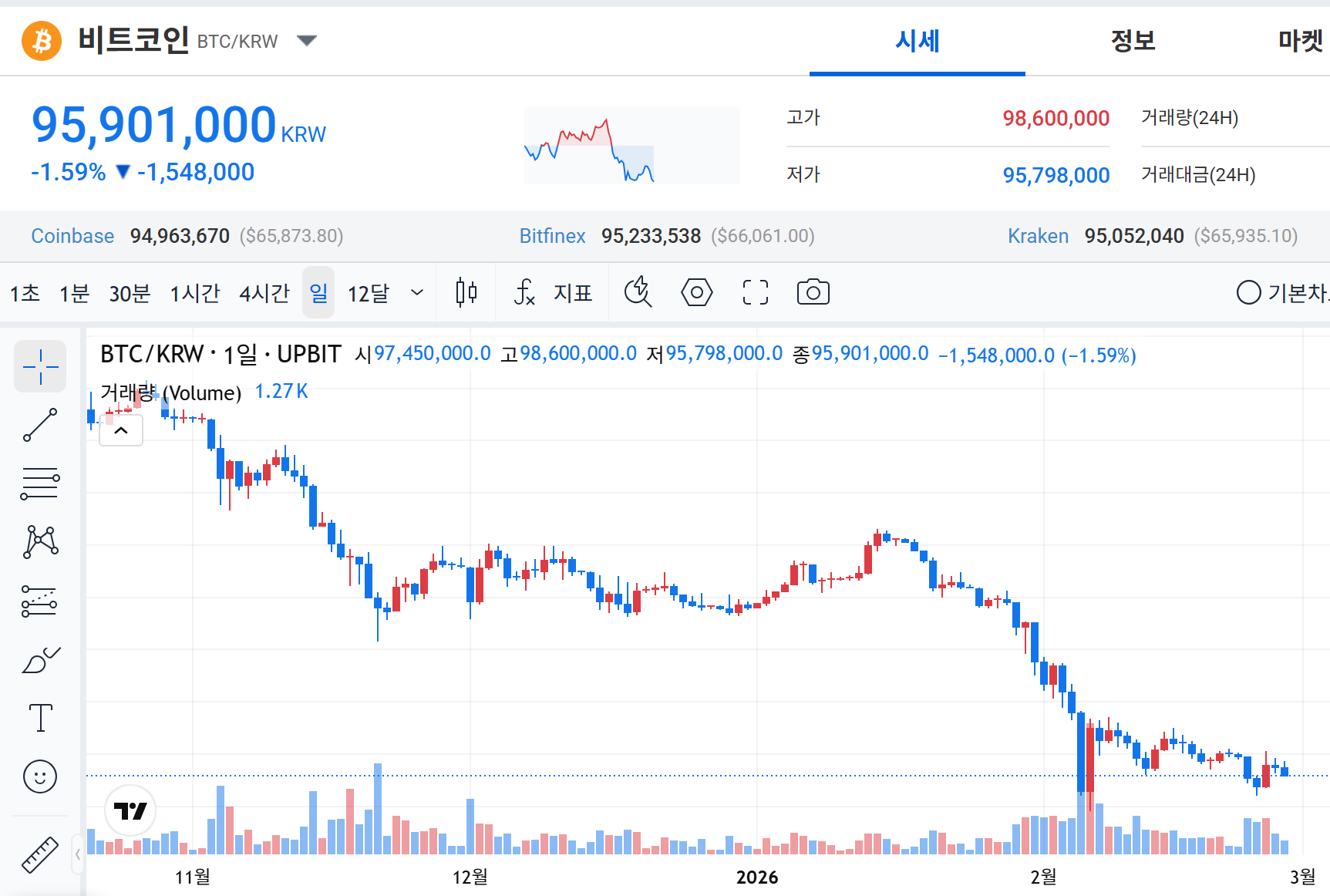Collapse the left drawing toolbar
The image size is (1330, 896).
[x=78, y=854]
